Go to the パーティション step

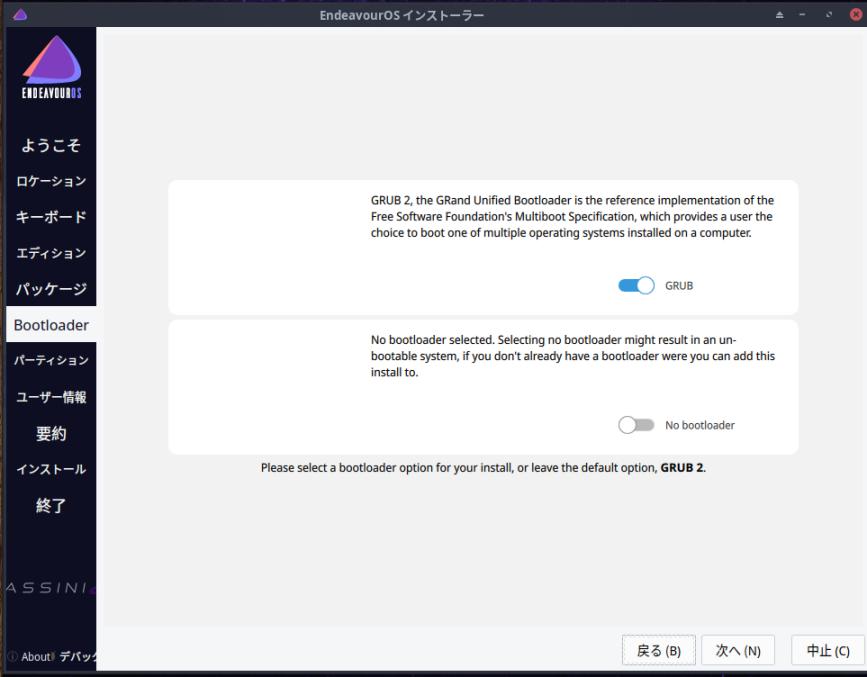click(x=51, y=360)
